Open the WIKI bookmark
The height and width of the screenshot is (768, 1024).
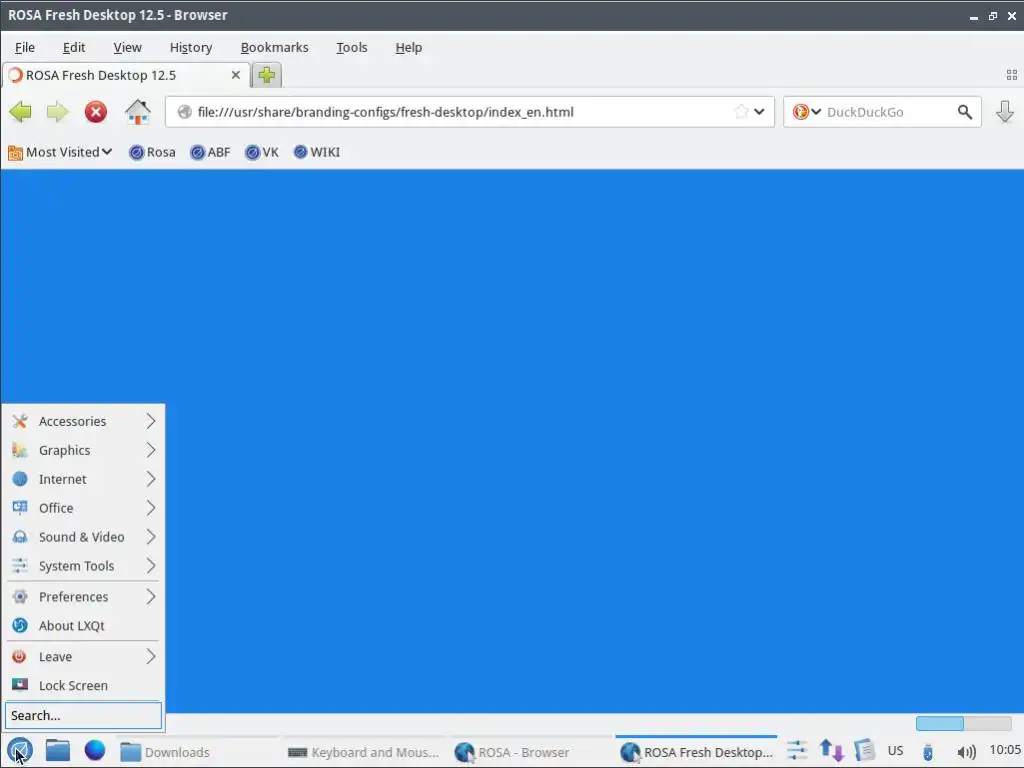pos(317,152)
